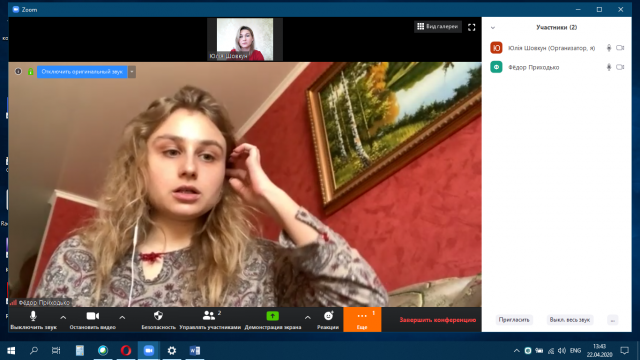Collapse participants panel chevron
640x360 pixels.
coord(493,28)
